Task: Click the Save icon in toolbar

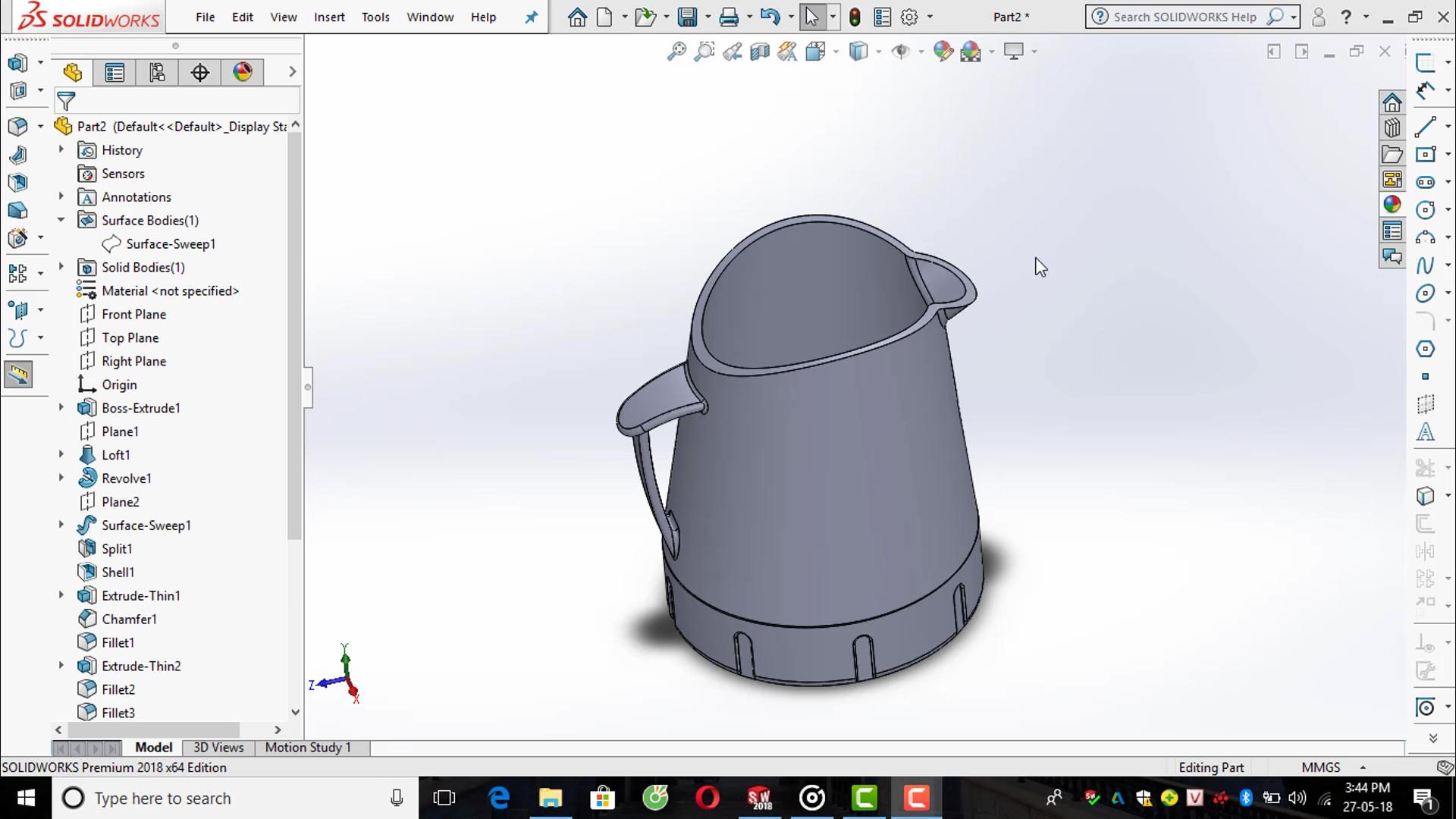Action: coord(687,17)
